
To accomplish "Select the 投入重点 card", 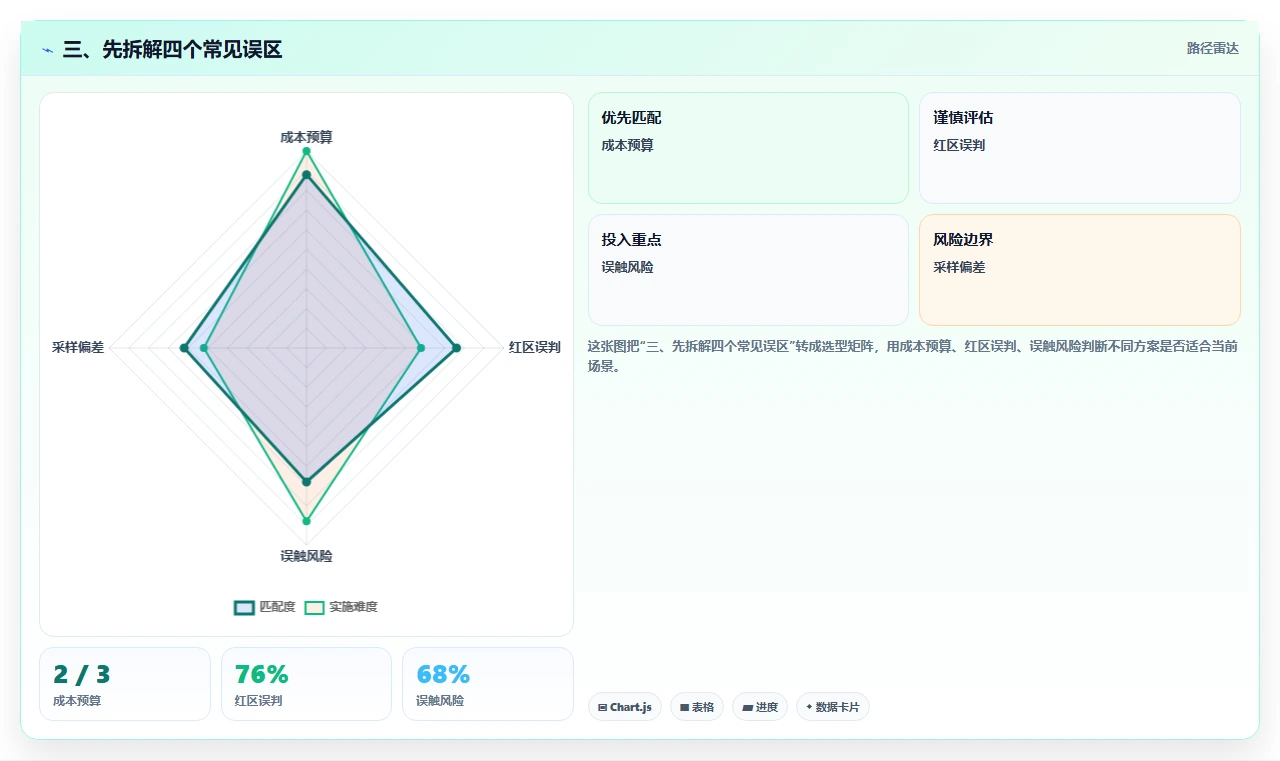I will (748, 270).
